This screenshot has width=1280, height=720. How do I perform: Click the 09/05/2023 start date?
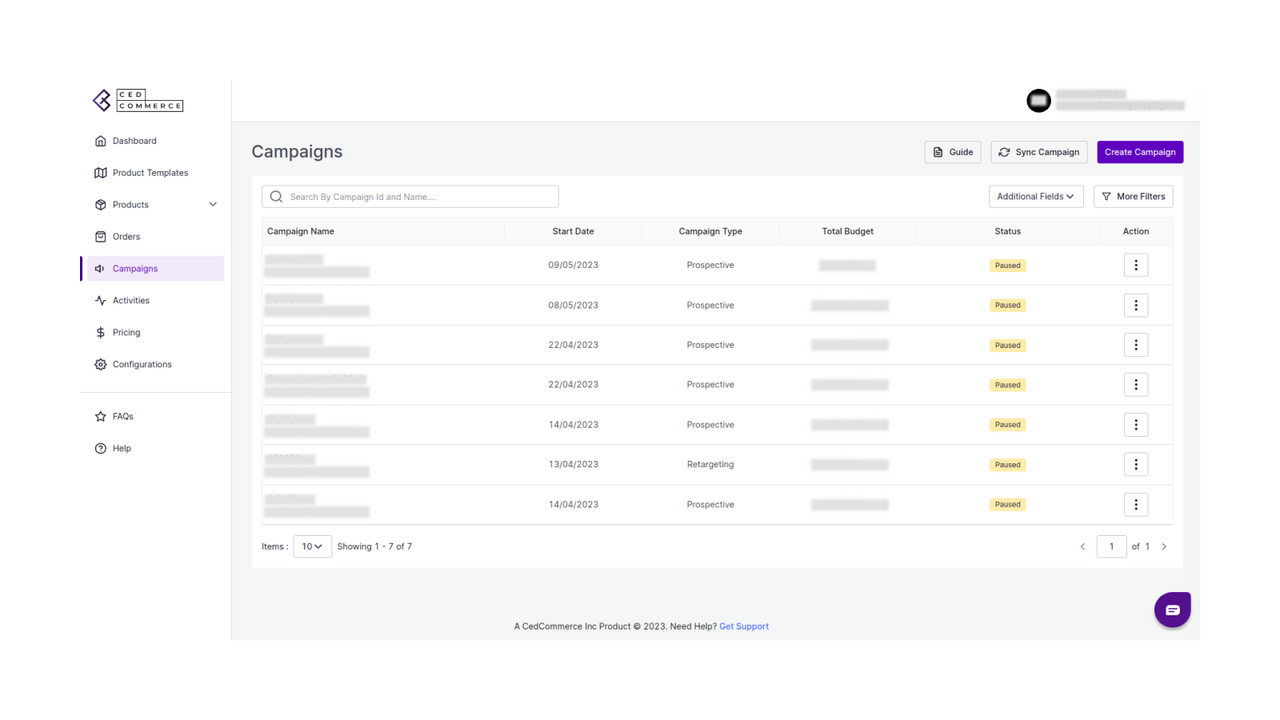573,265
